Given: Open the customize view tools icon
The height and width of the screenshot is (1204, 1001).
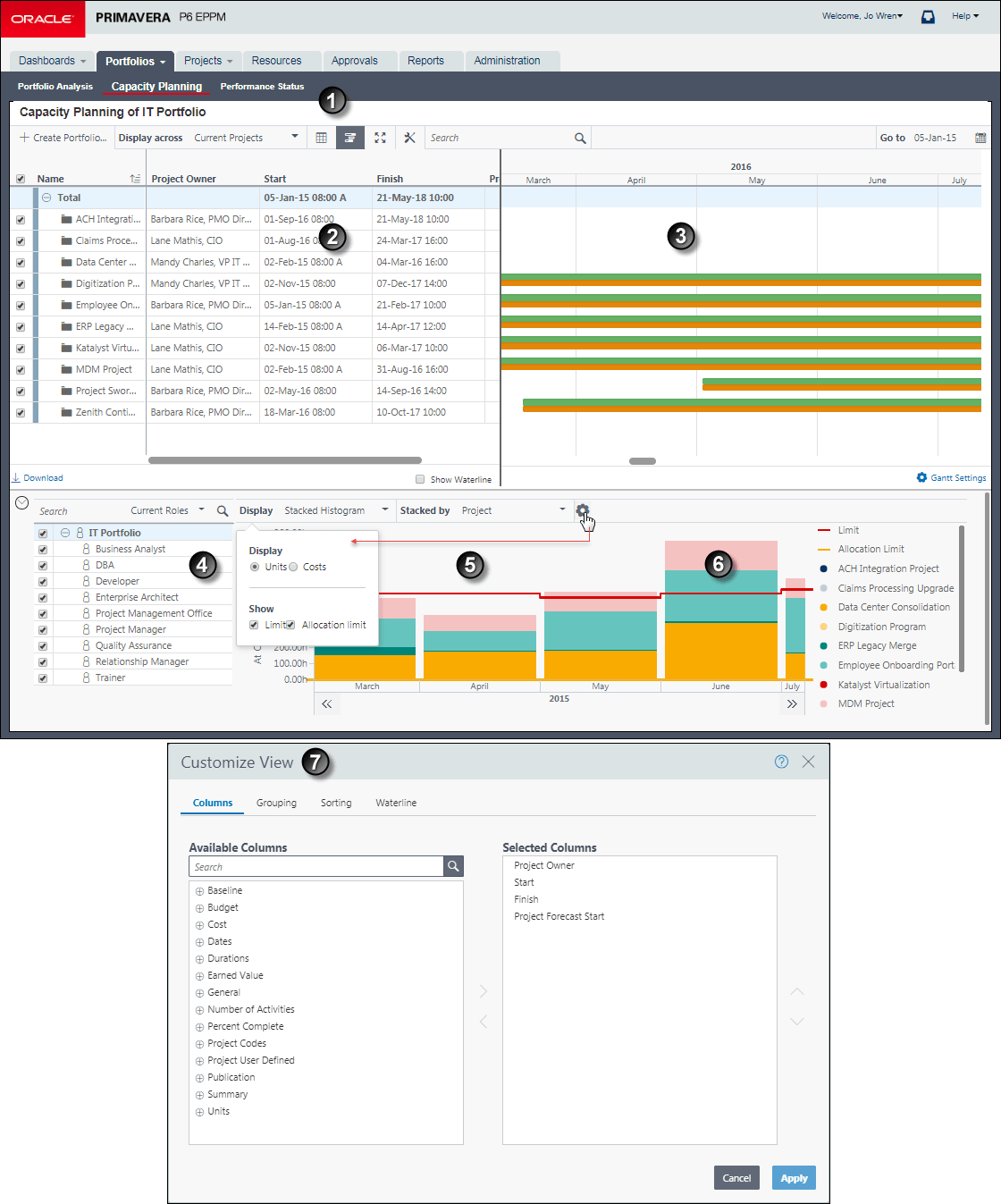Looking at the screenshot, I should coord(409,138).
